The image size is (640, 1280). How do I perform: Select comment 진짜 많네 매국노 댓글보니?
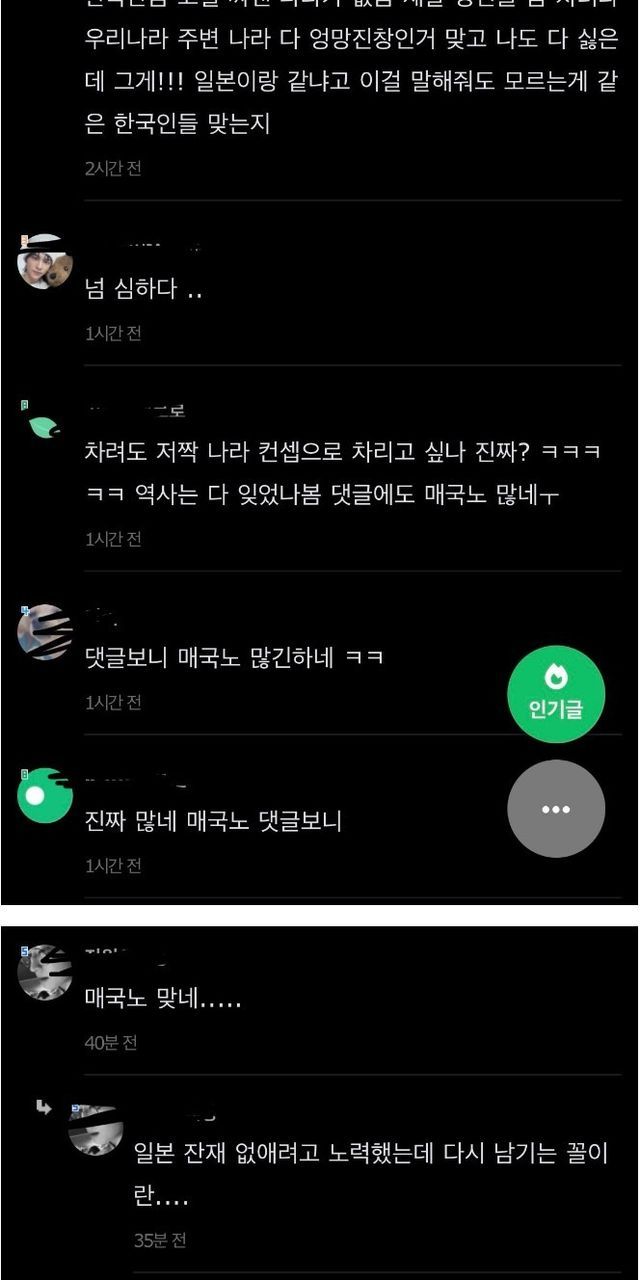pos(214,820)
